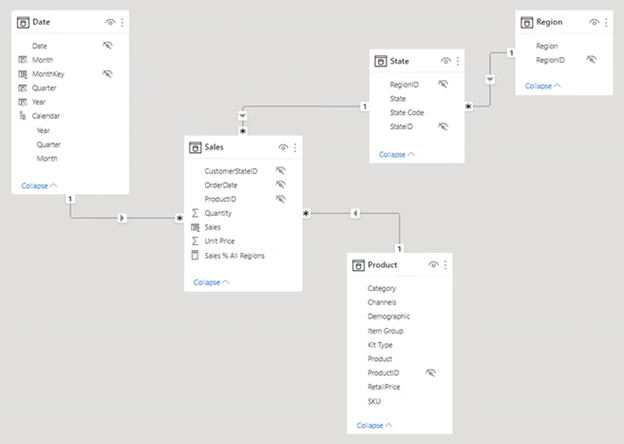The height and width of the screenshot is (444, 624).
Task: Click the Calendar hierarchy icon in Date table
Action: coord(23,116)
